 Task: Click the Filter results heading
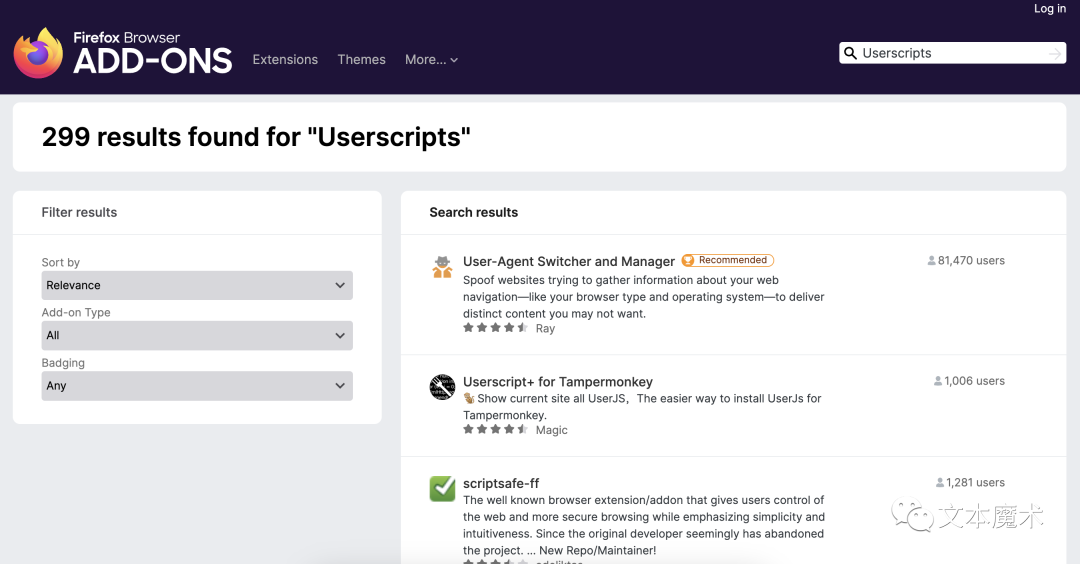(x=79, y=212)
